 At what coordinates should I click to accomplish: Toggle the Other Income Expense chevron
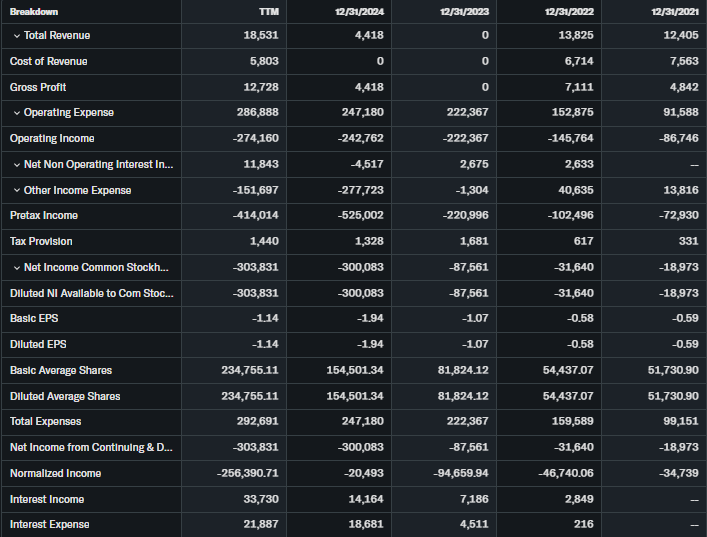tap(17, 191)
